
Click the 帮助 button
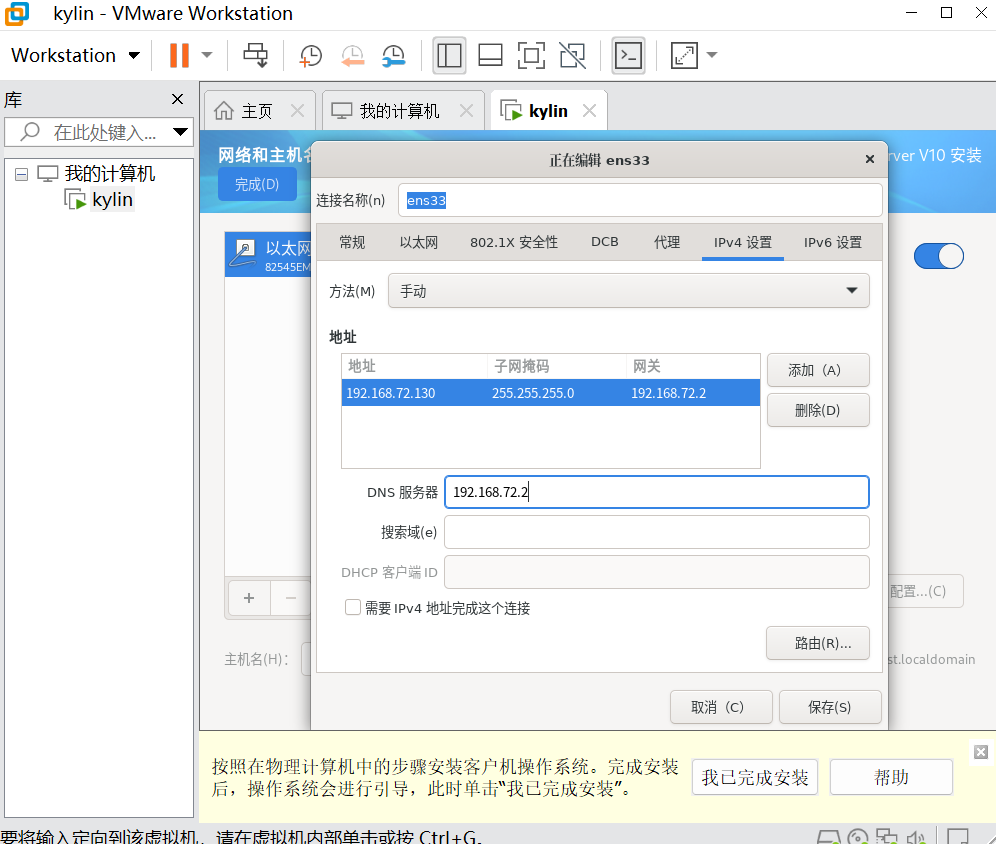891,777
